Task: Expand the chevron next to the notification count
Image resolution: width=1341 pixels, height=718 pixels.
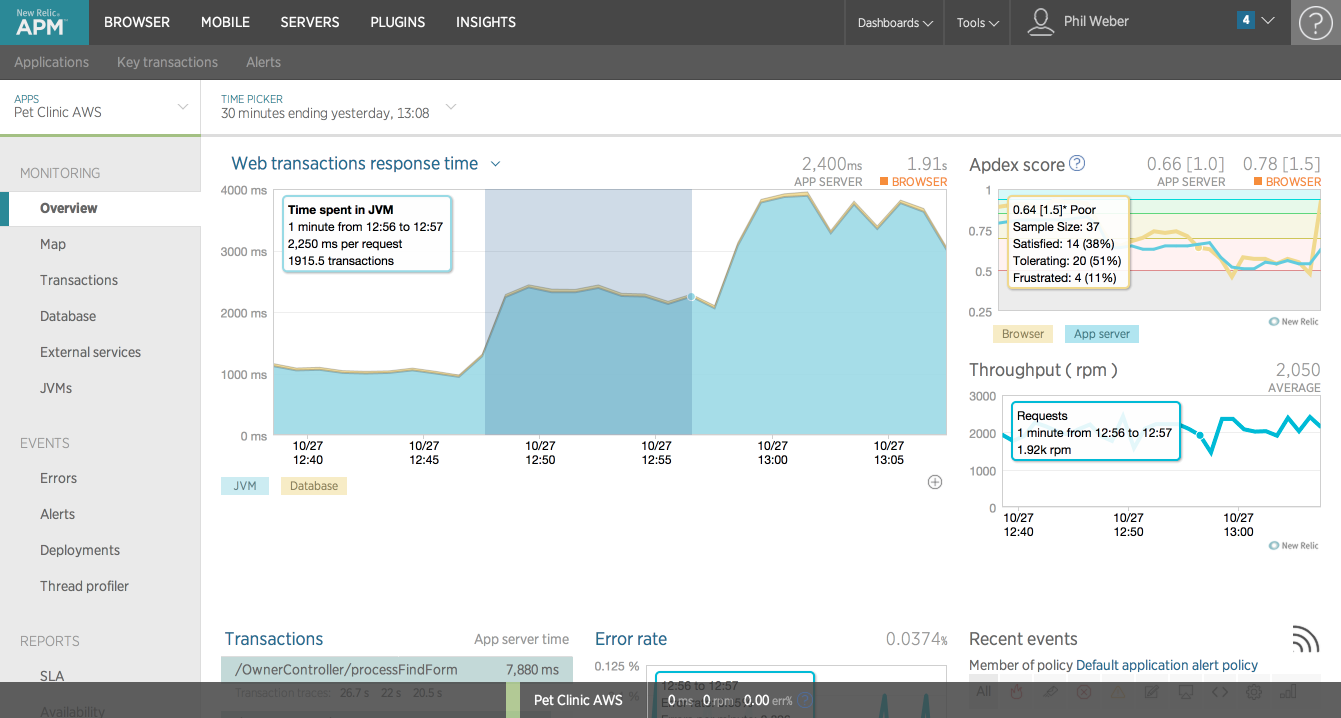Action: point(1268,20)
